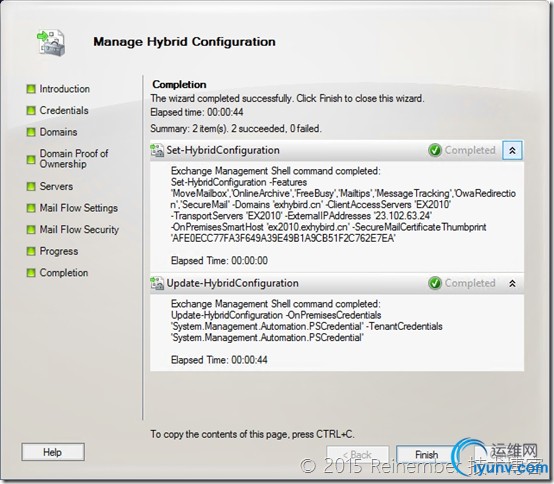Collapse the Set-HybridConfiguration details section

click(x=512, y=150)
